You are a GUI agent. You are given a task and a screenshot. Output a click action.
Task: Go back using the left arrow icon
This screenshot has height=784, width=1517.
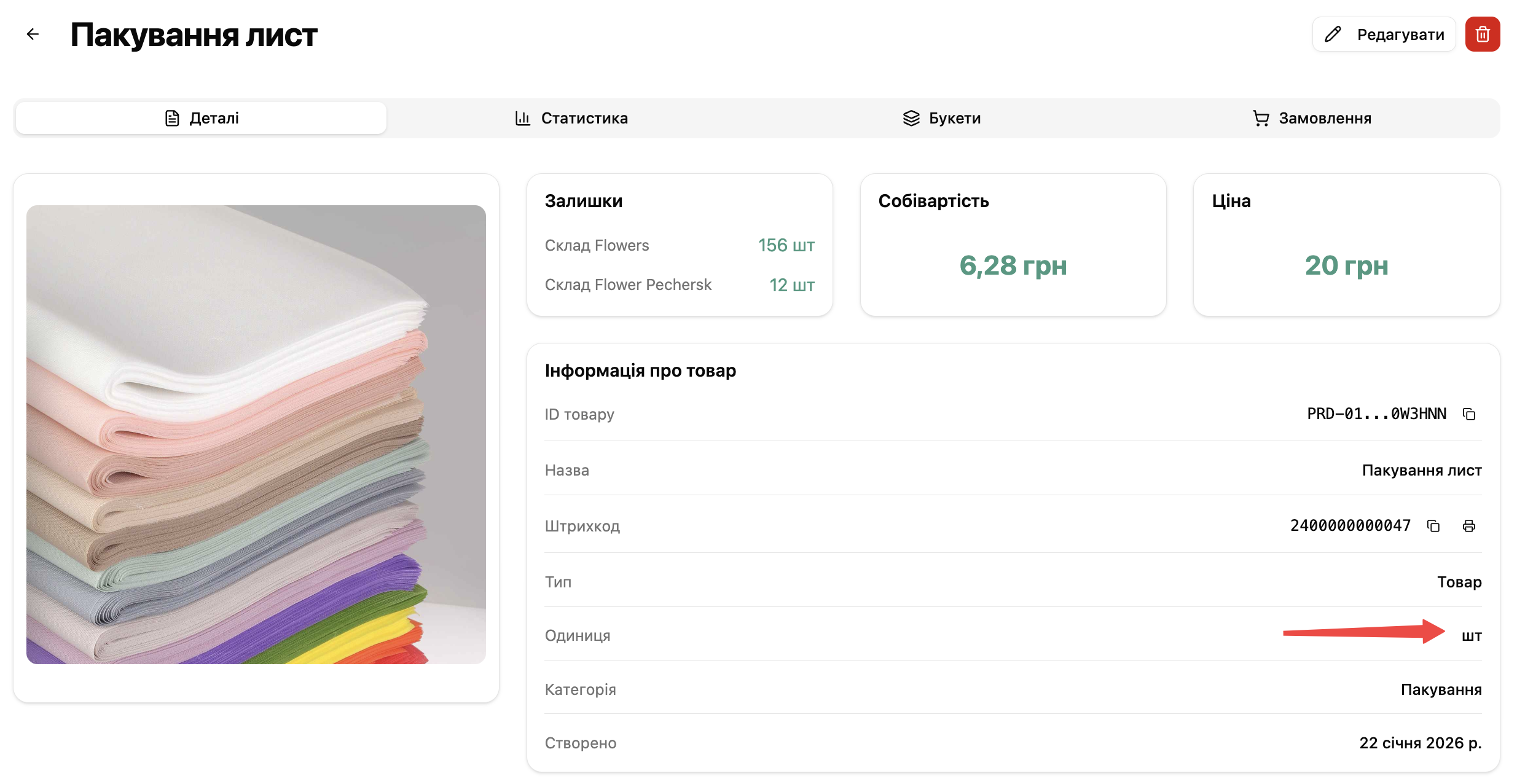[x=33, y=34]
